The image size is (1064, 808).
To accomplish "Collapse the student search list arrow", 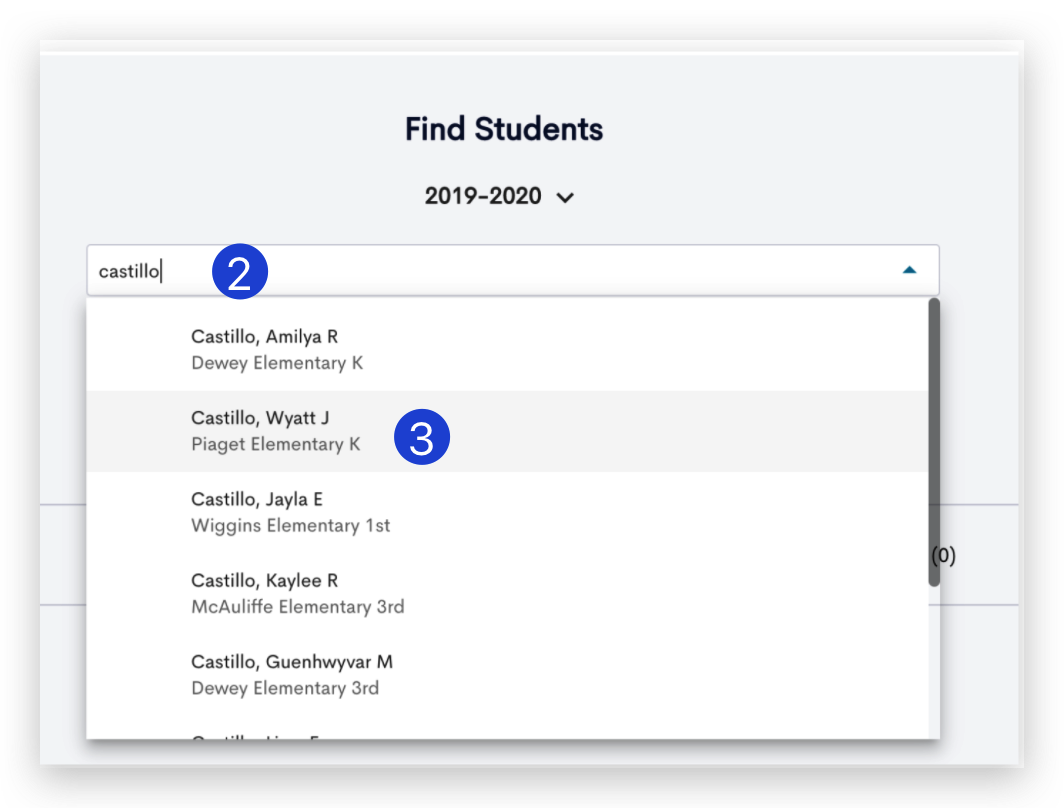I will [909, 270].
